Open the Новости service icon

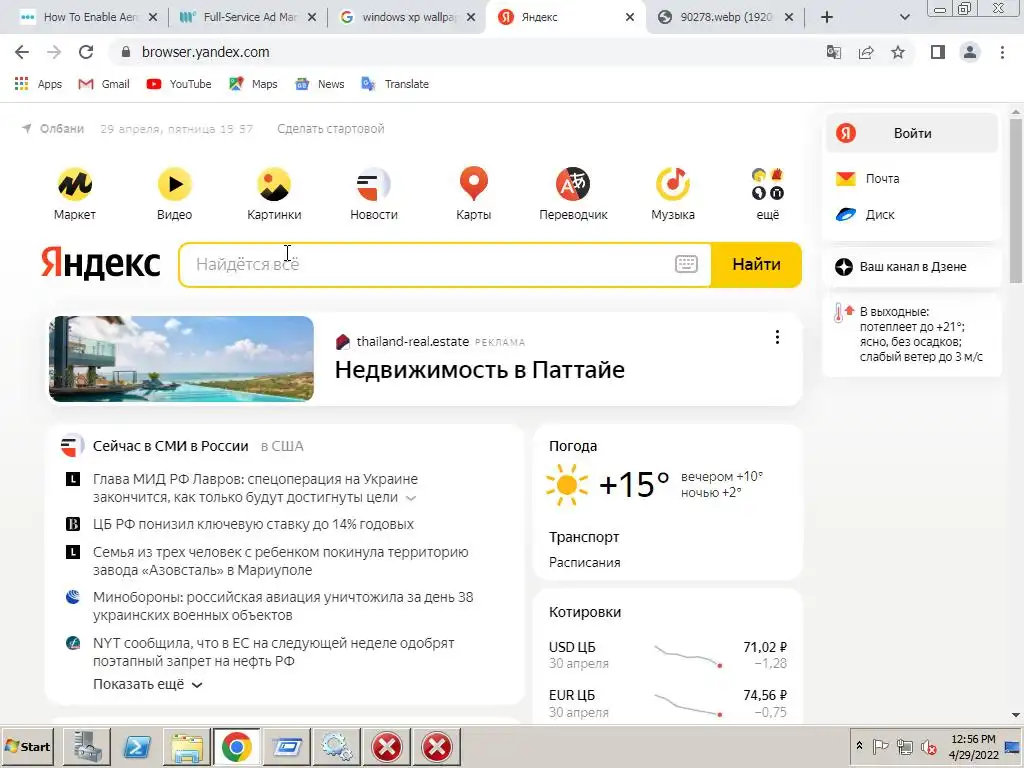point(374,194)
